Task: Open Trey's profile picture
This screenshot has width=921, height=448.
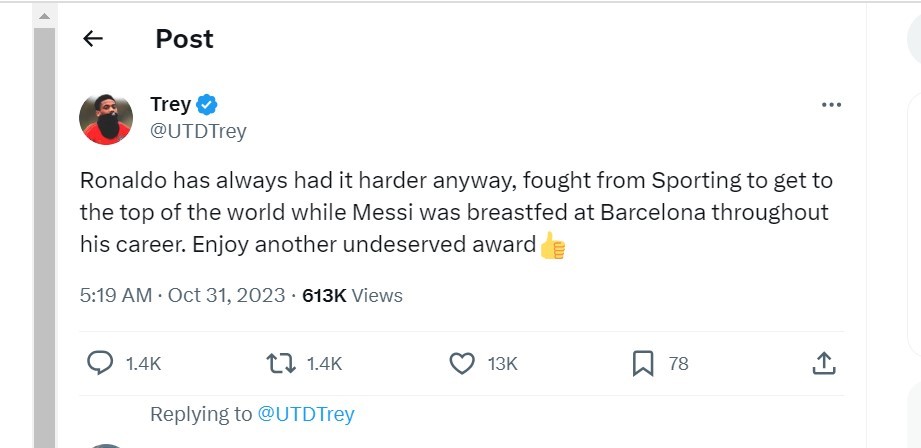Action: coord(106,118)
